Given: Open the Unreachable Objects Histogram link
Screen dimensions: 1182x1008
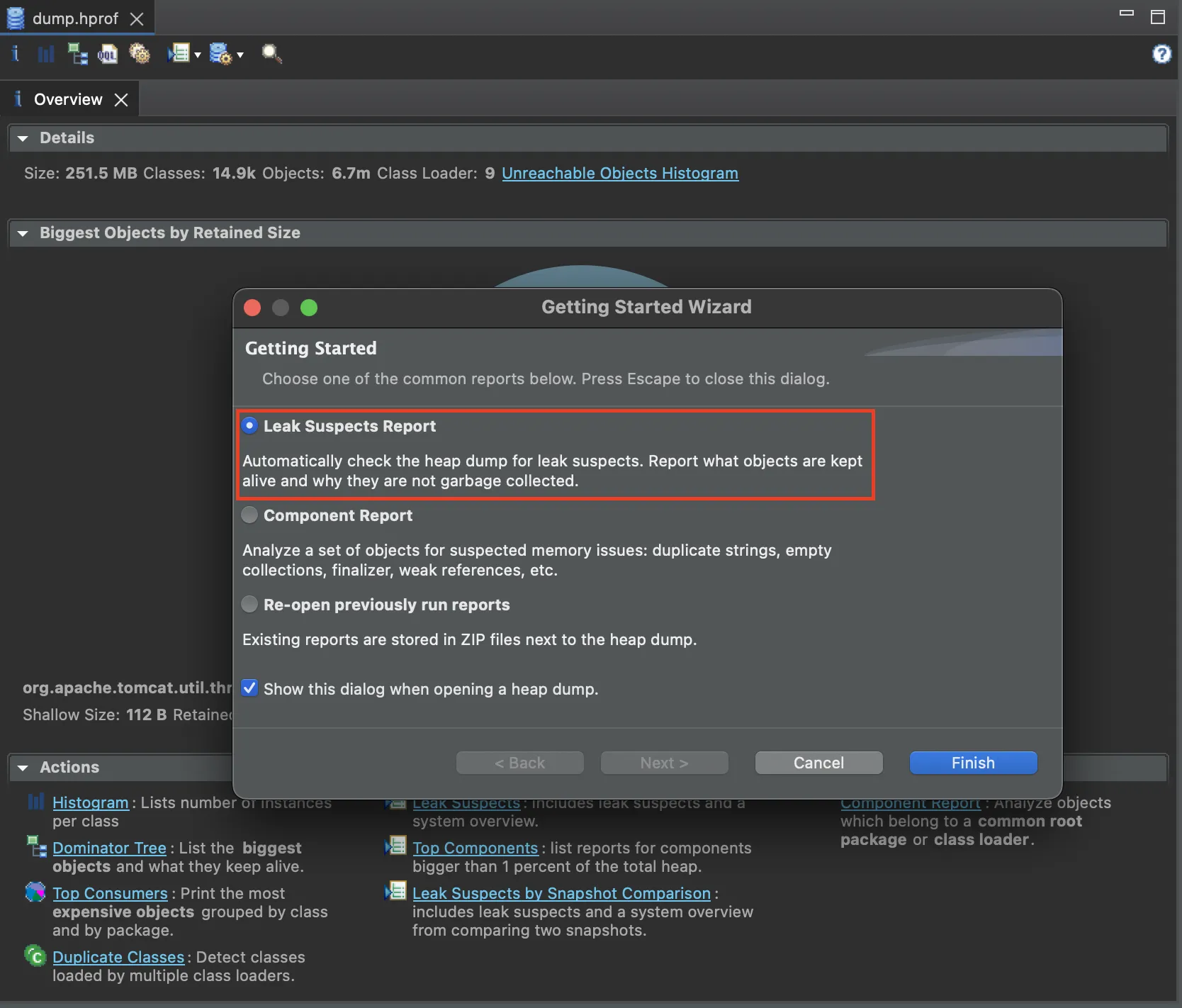Looking at the screenshot, I should 619,174.
